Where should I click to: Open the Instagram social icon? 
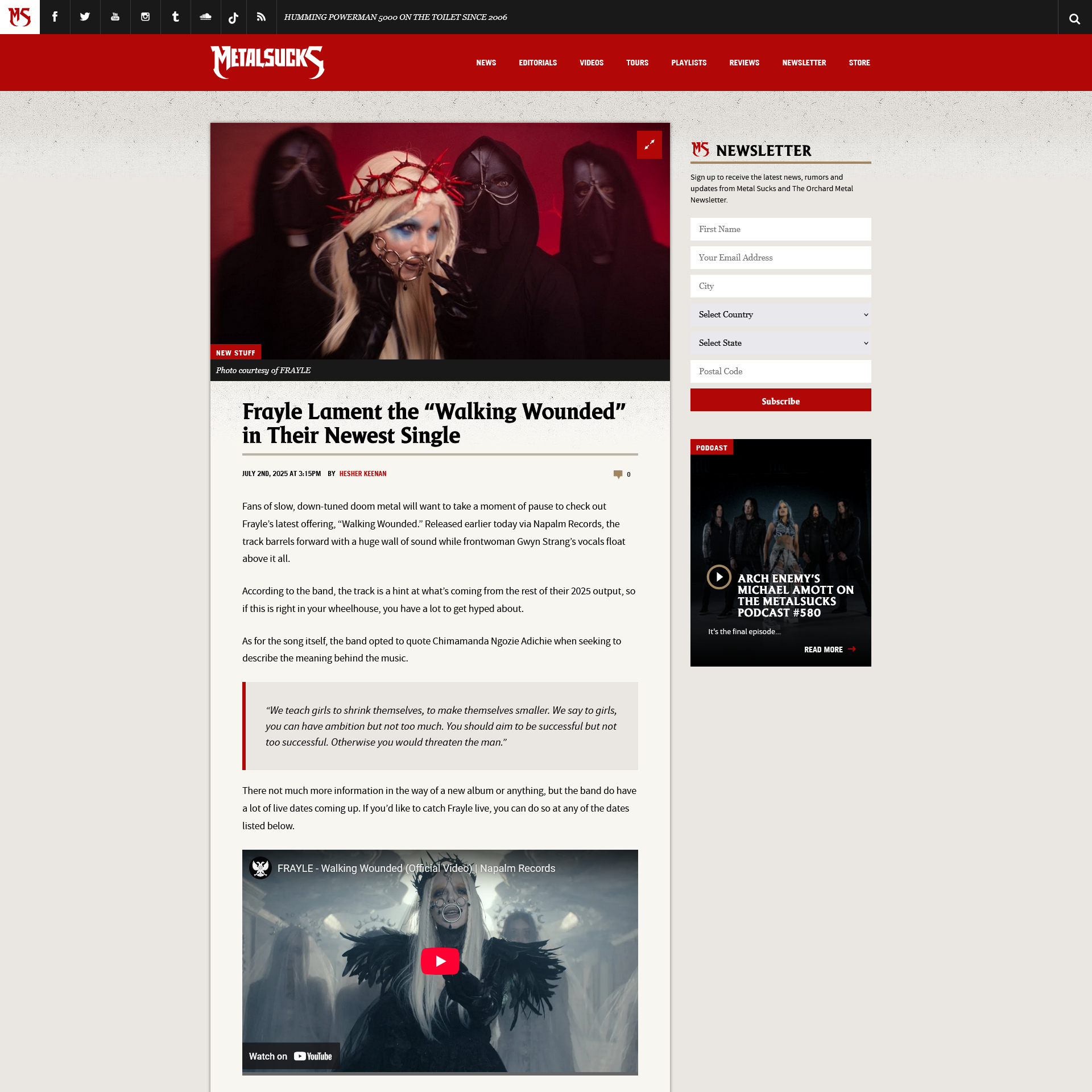tap(145, 17)
